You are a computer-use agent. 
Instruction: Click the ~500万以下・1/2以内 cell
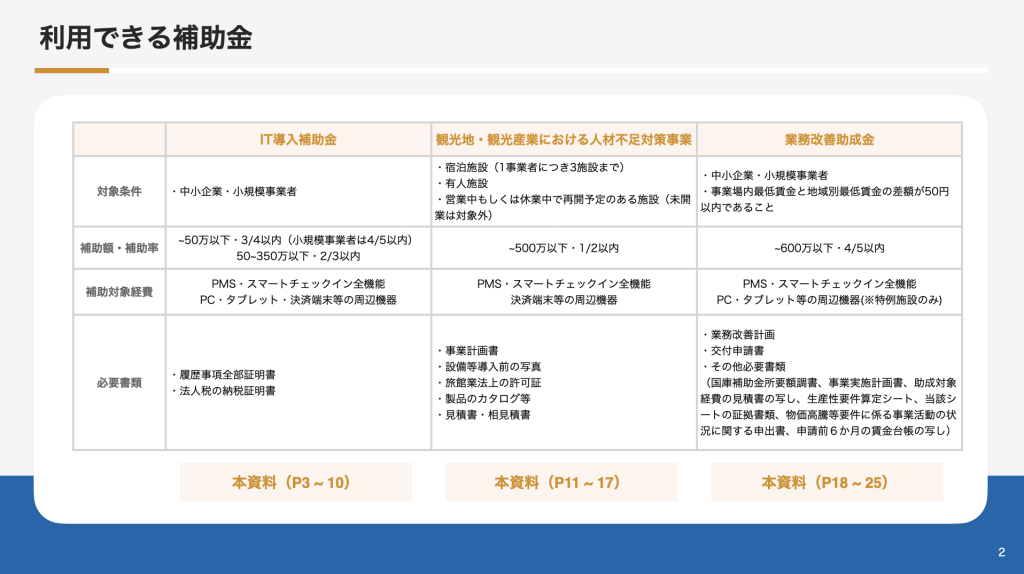[564, 248]
